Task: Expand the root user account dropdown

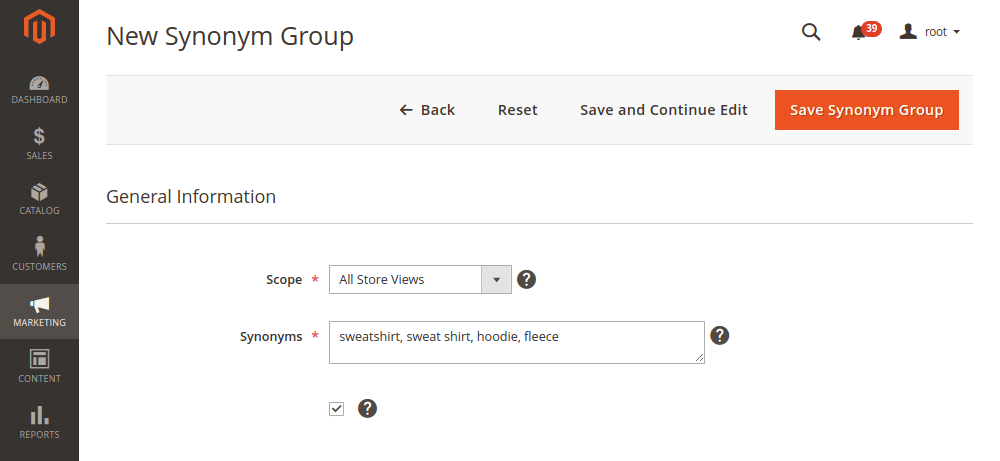Action: (929, 32)
